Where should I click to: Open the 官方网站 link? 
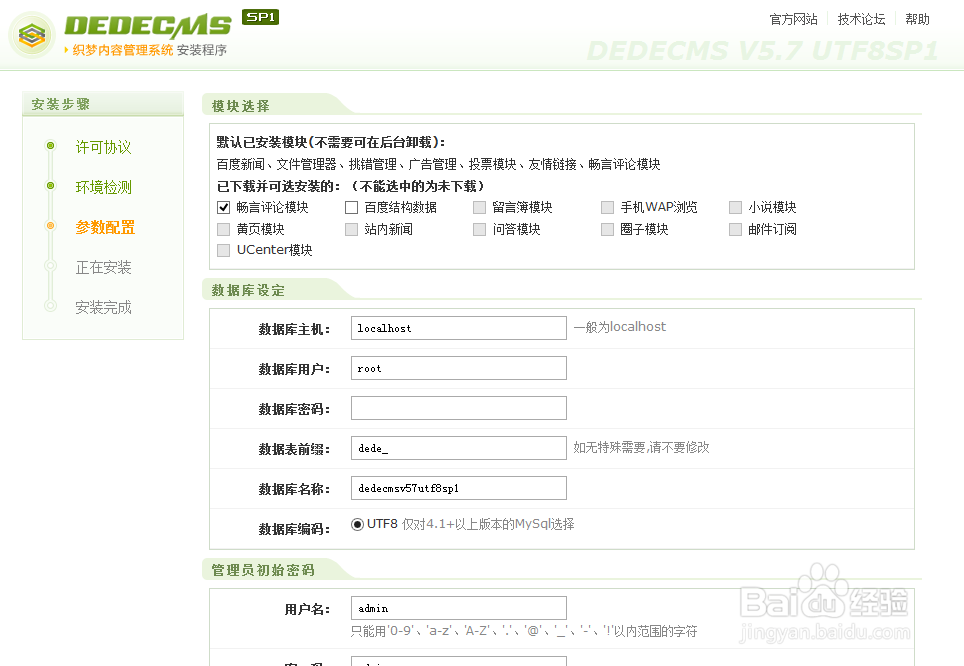click(x=794, y=19)
